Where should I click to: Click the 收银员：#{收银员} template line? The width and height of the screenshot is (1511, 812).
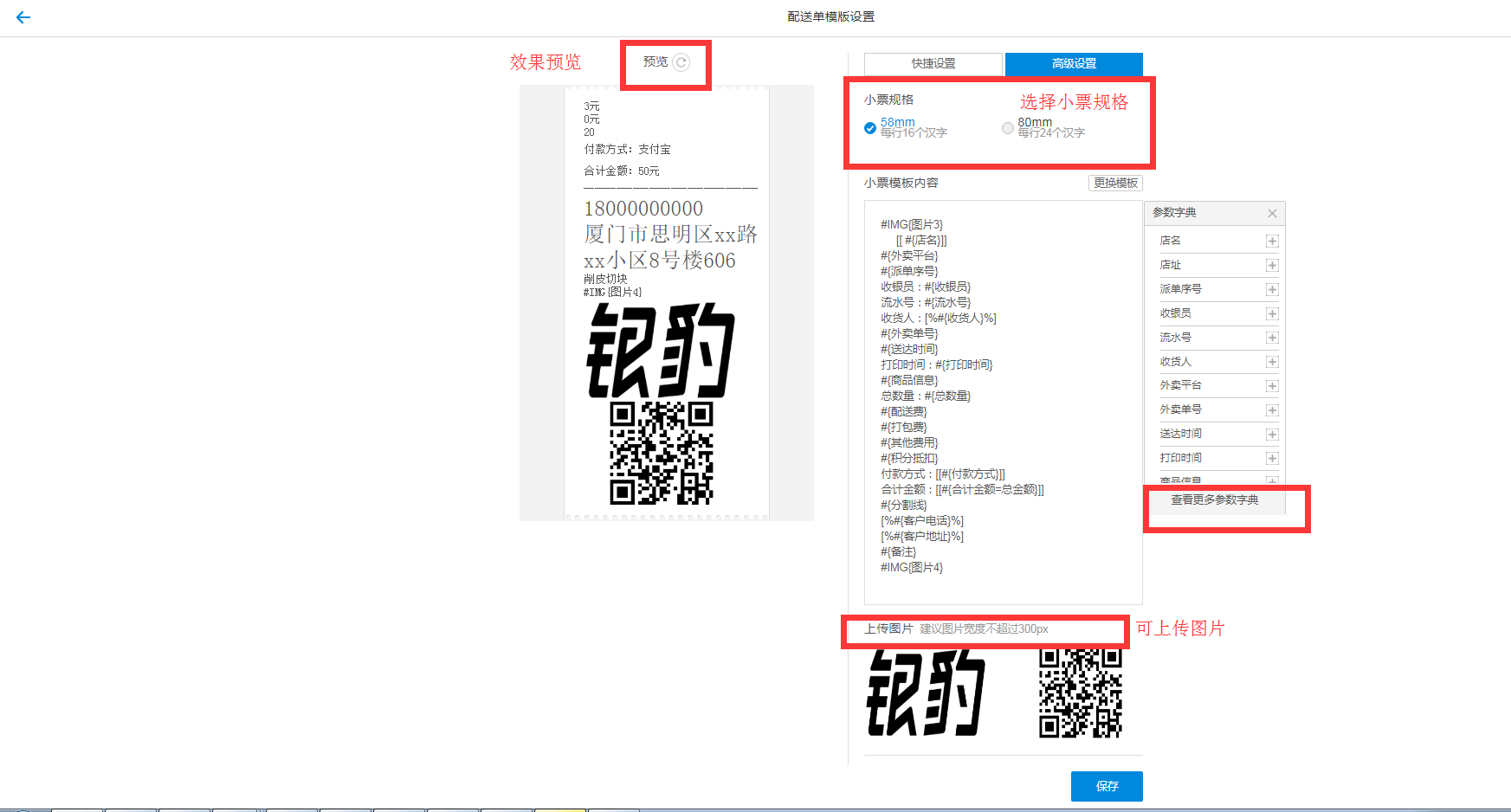(x=926, y=287)
